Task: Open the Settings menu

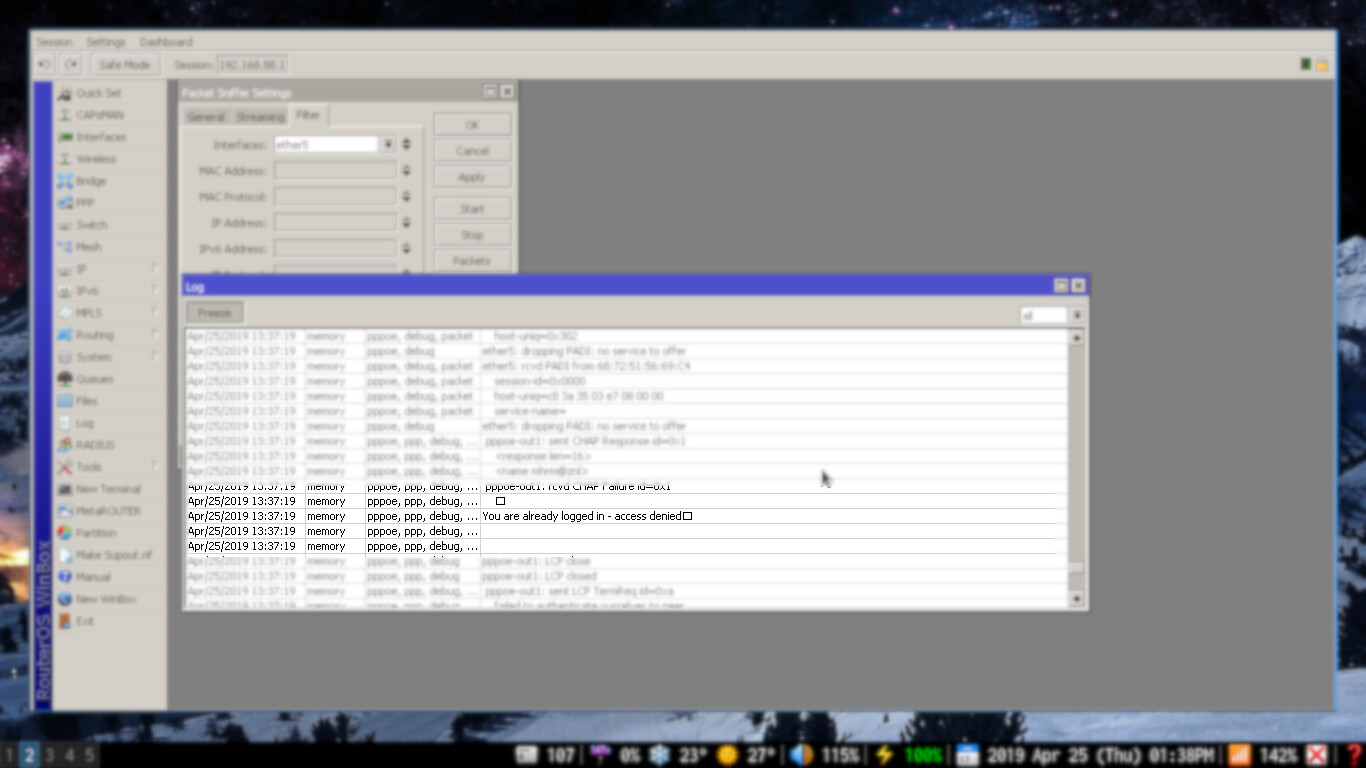Action: click(106, 42)
